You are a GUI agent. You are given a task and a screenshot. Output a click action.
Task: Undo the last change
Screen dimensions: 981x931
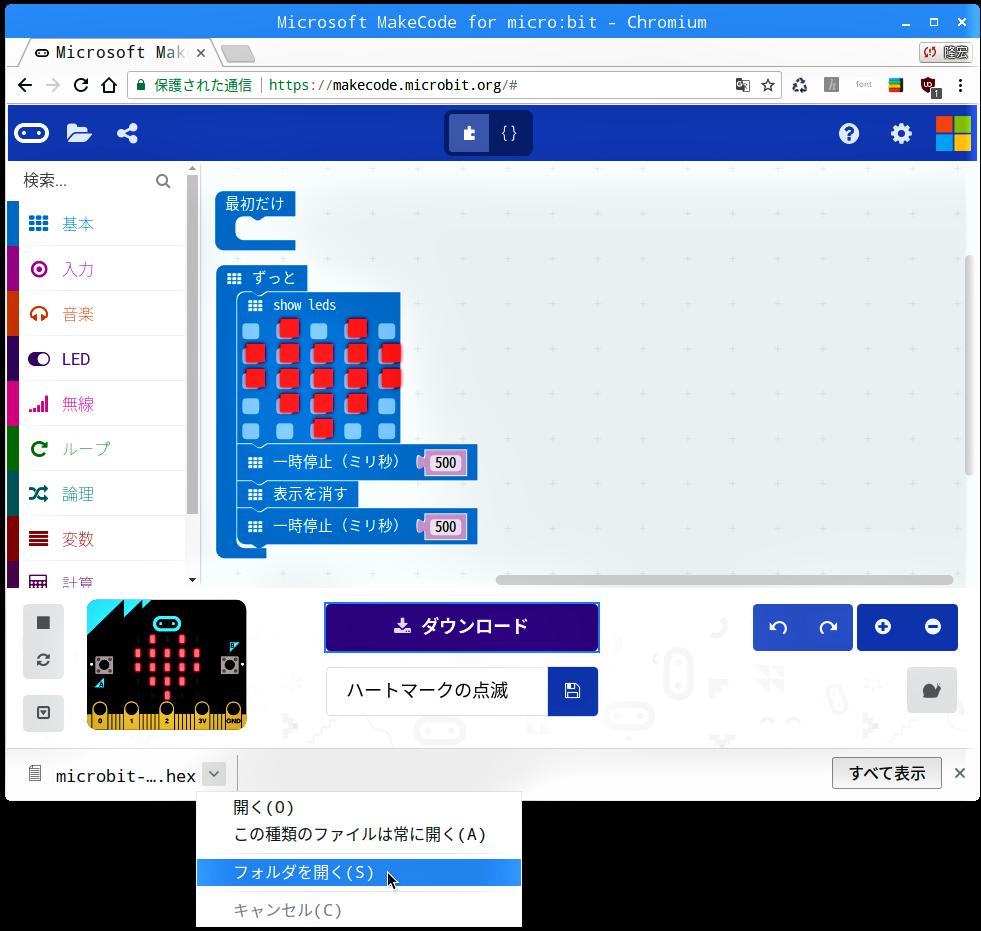(778, 627)
